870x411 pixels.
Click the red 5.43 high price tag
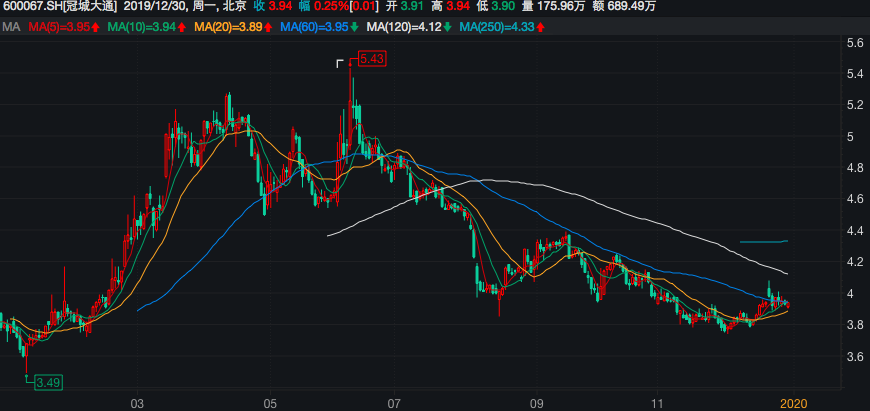point(371,60)
